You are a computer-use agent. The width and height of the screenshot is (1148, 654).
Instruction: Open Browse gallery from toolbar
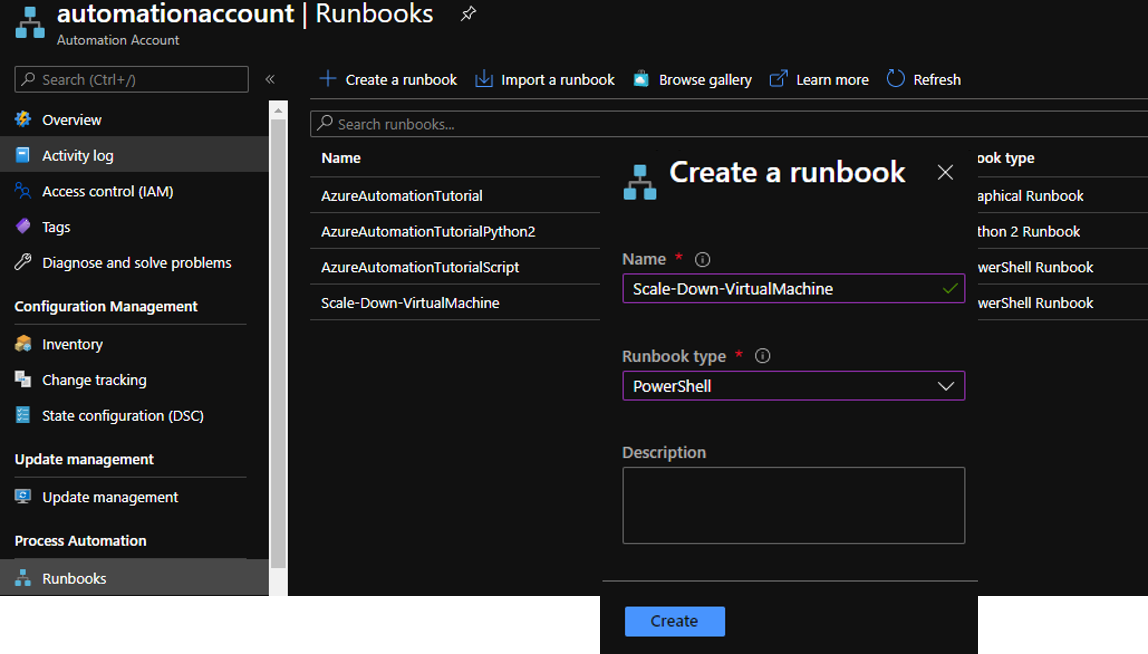pyautogui.click(x=693, y=79)
